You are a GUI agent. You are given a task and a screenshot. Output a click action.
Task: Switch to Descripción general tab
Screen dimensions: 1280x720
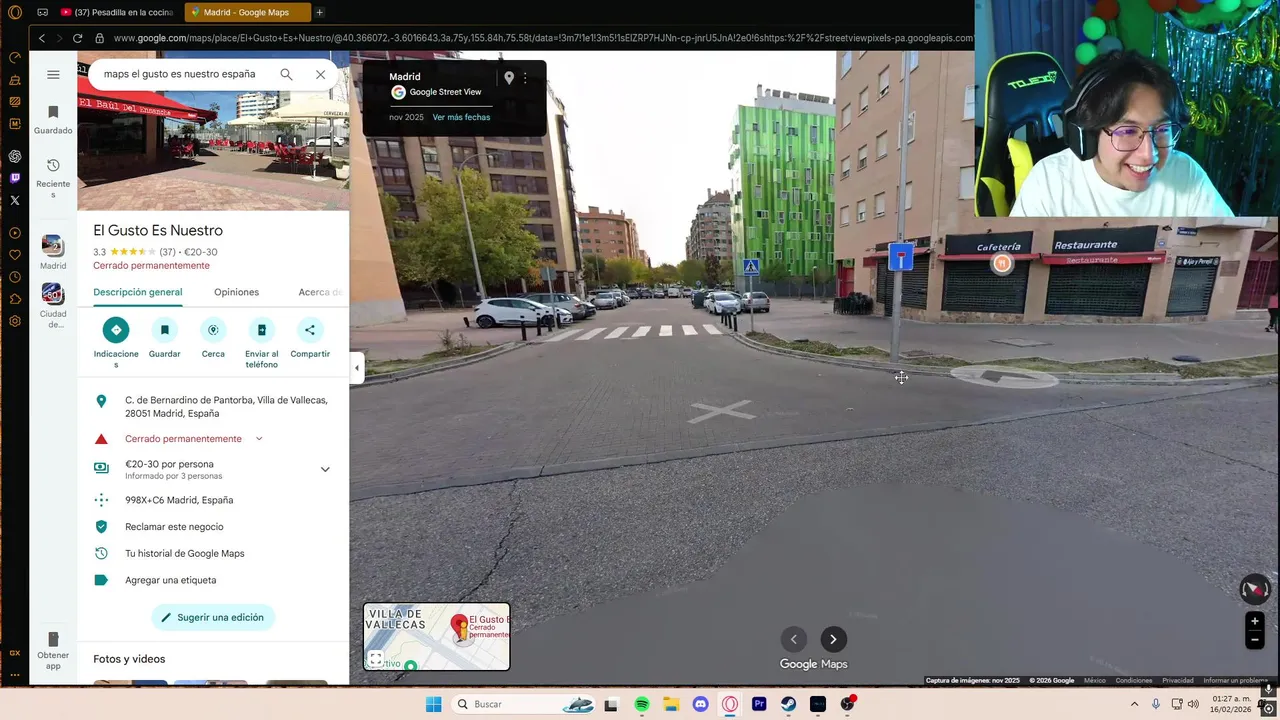[137, 292]
